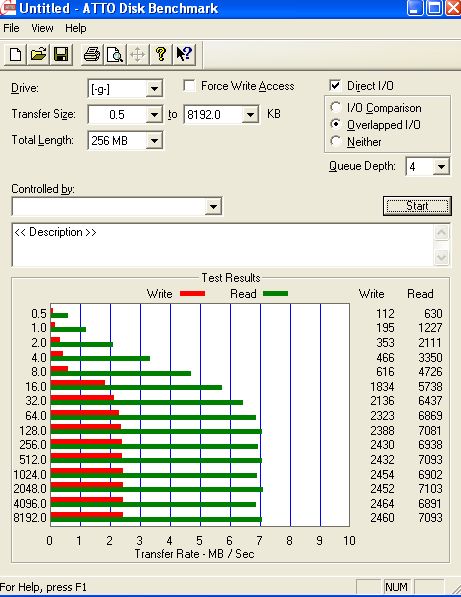Click the green Read legend swatch

(x=275, y=294)
